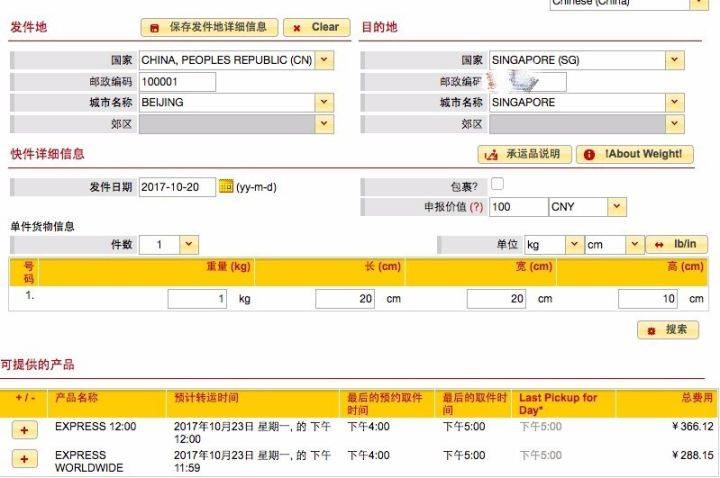Open the origin country dropdown
The image size is (720, 478).
(x=324, y=60)
